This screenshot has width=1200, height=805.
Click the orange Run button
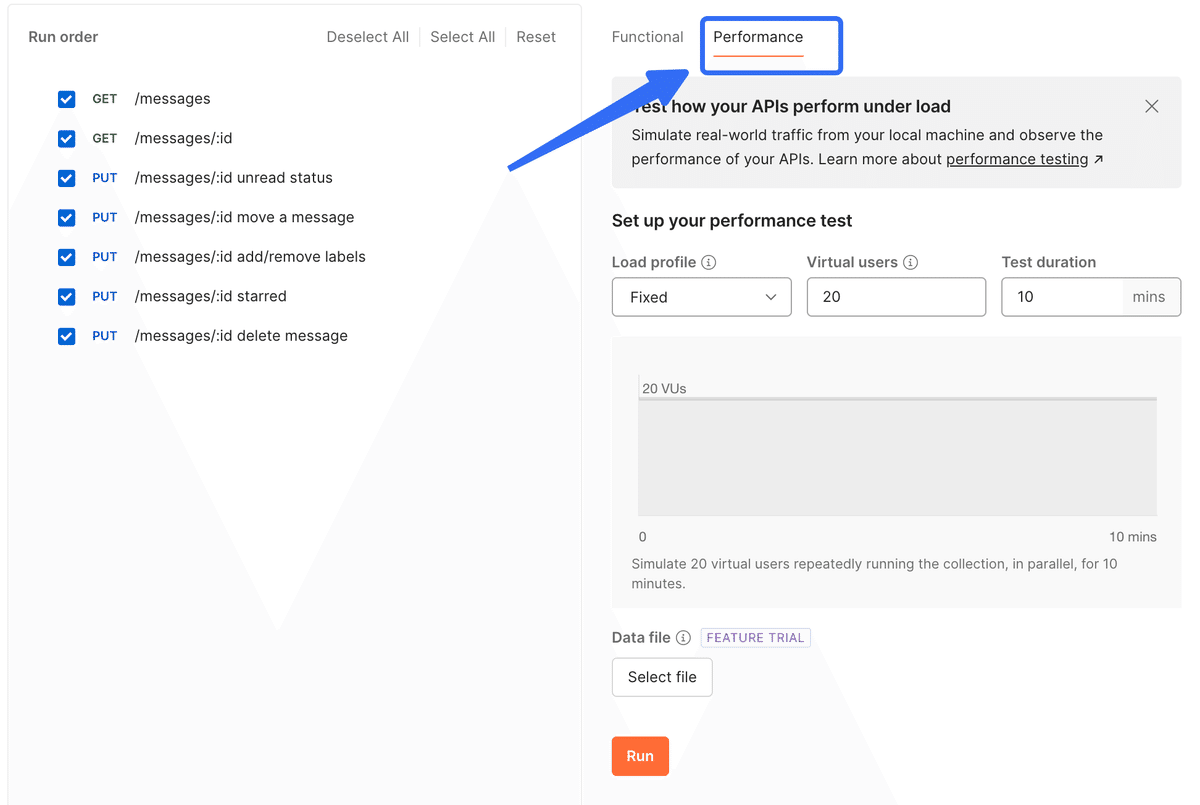coord(640,756)
